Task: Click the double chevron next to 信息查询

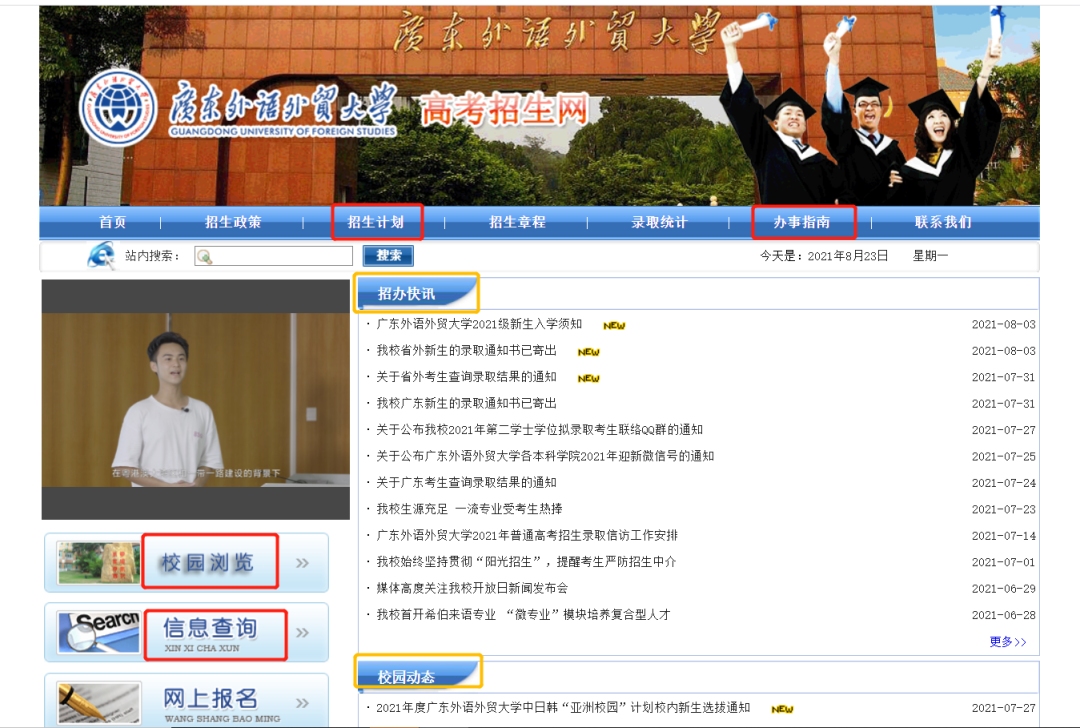Action: click(x=302, y=632)
